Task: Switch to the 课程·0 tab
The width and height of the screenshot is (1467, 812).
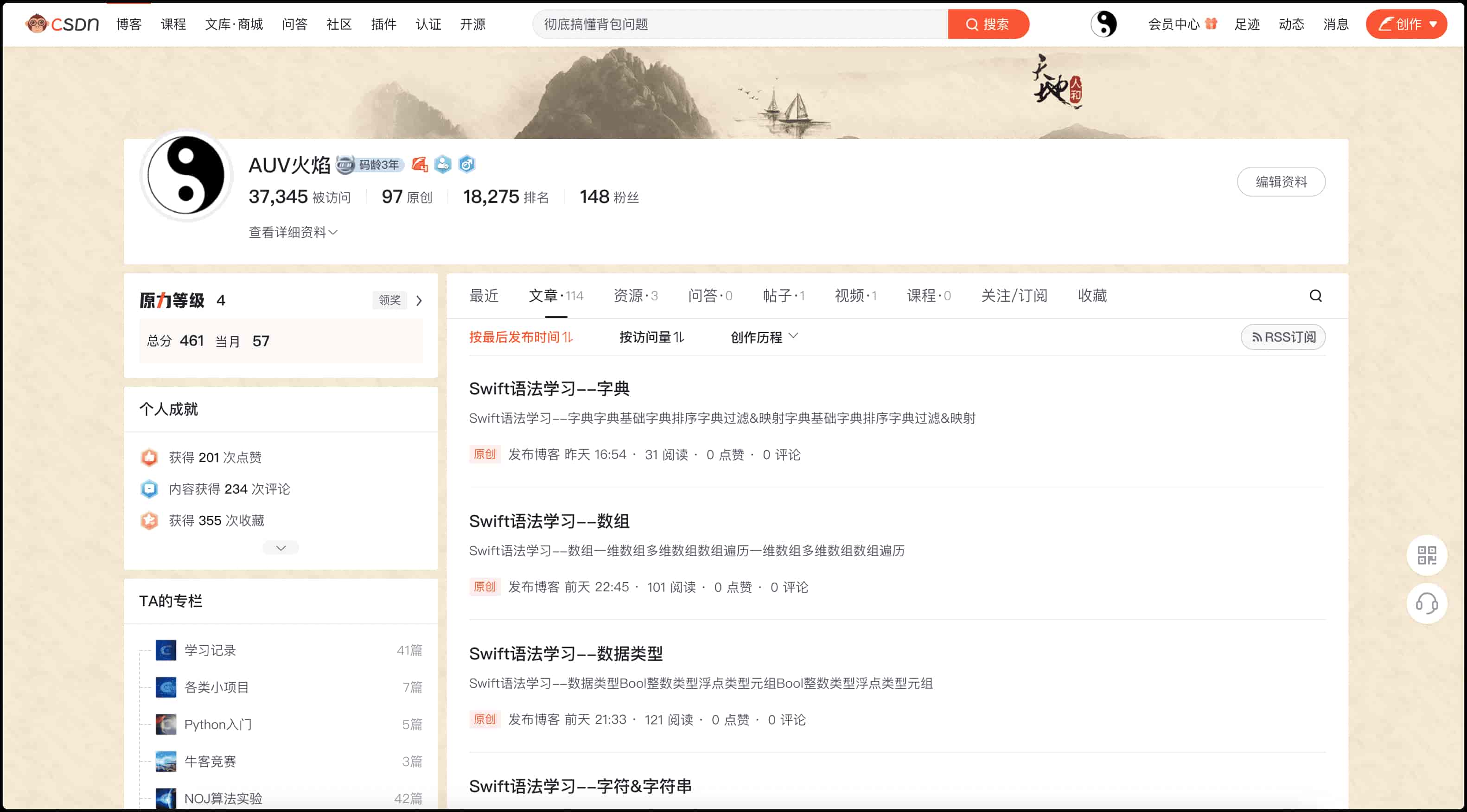Action: click(929, 296)
